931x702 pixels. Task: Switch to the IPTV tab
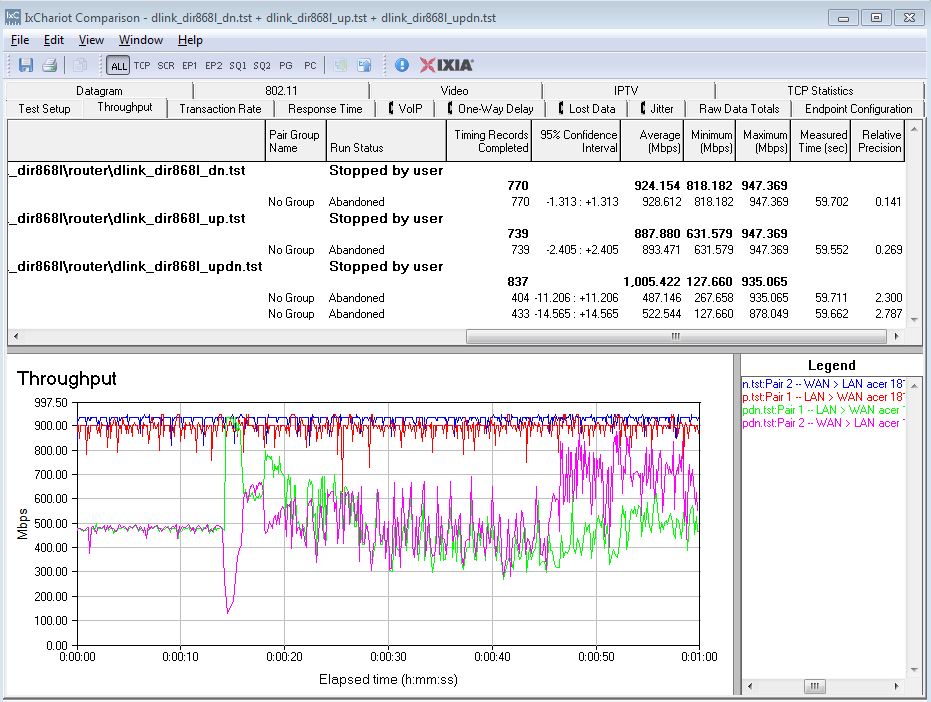[626, 91]
